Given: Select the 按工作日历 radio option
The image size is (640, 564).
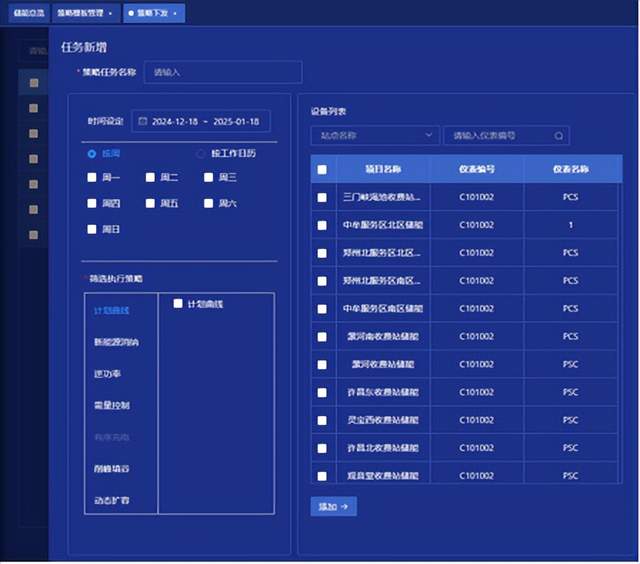Looking at the screenshot, I should tap(200, 154).
